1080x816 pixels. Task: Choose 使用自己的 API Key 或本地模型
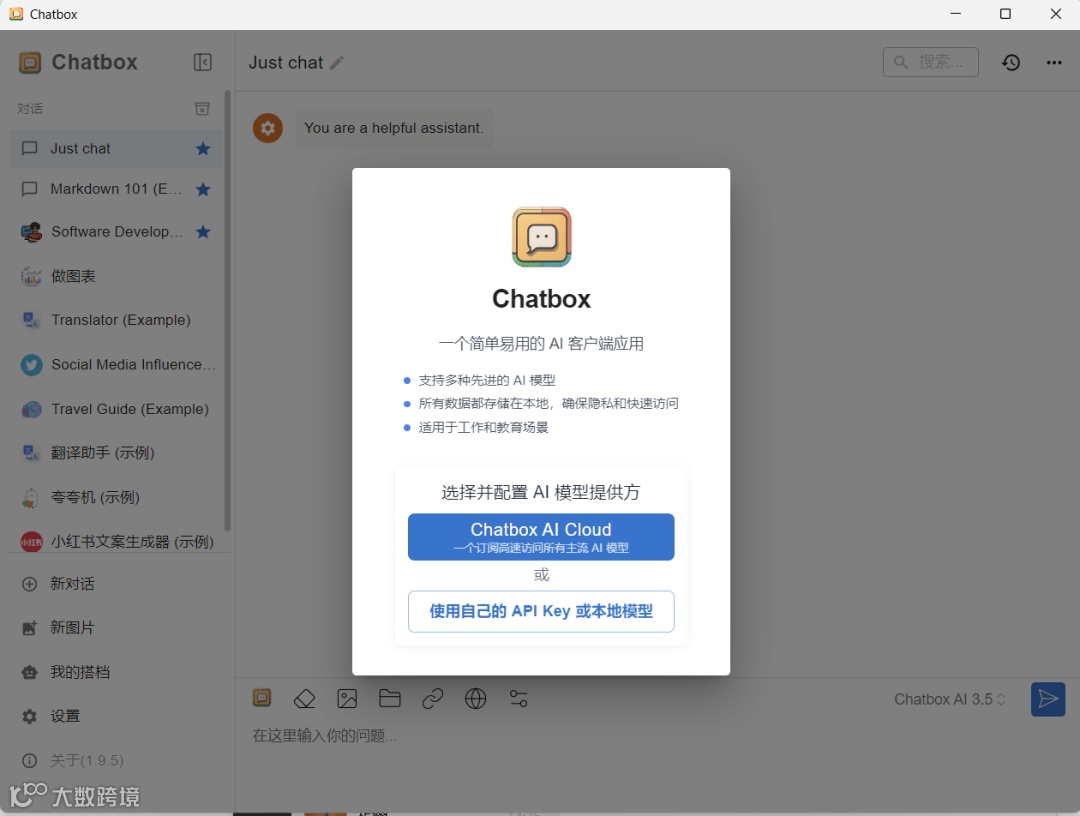(540, 612)
